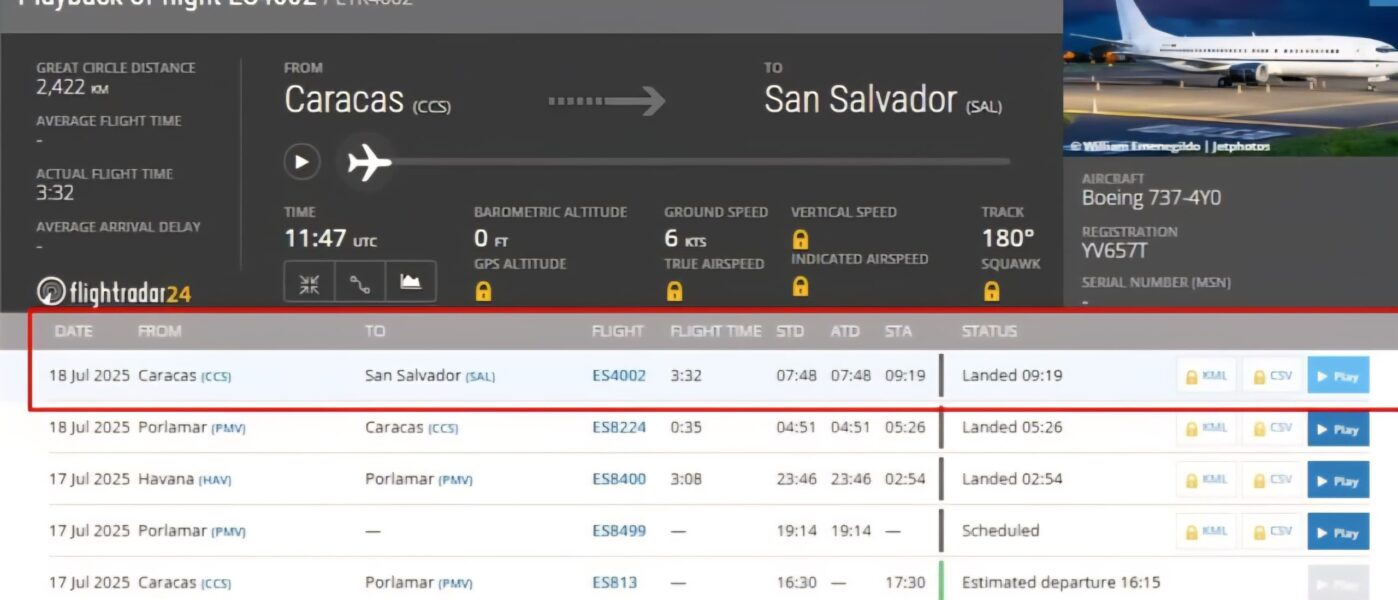Screen dimensions: 1398x600
Task: Click the lock icon under GPS Altitude
Action: tap(483, 292)
